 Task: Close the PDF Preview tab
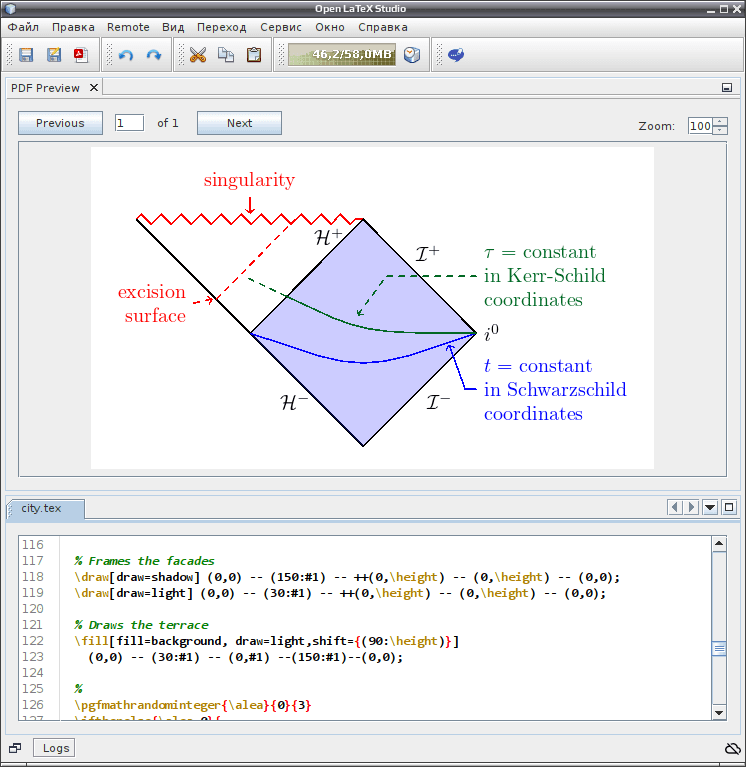pos(94,88)
